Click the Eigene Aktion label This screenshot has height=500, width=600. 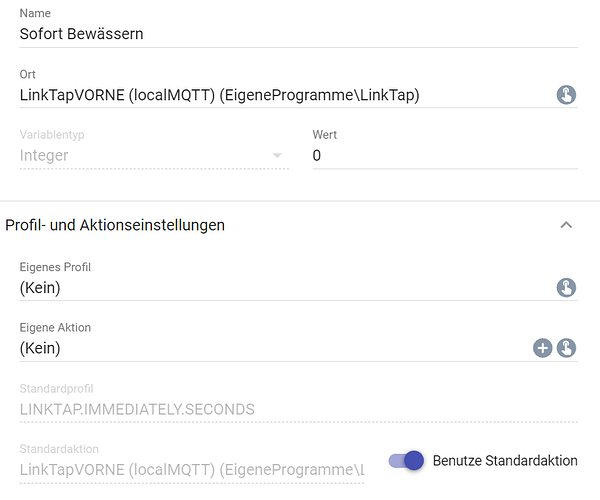pyautogui.click(x=55, y=327)
